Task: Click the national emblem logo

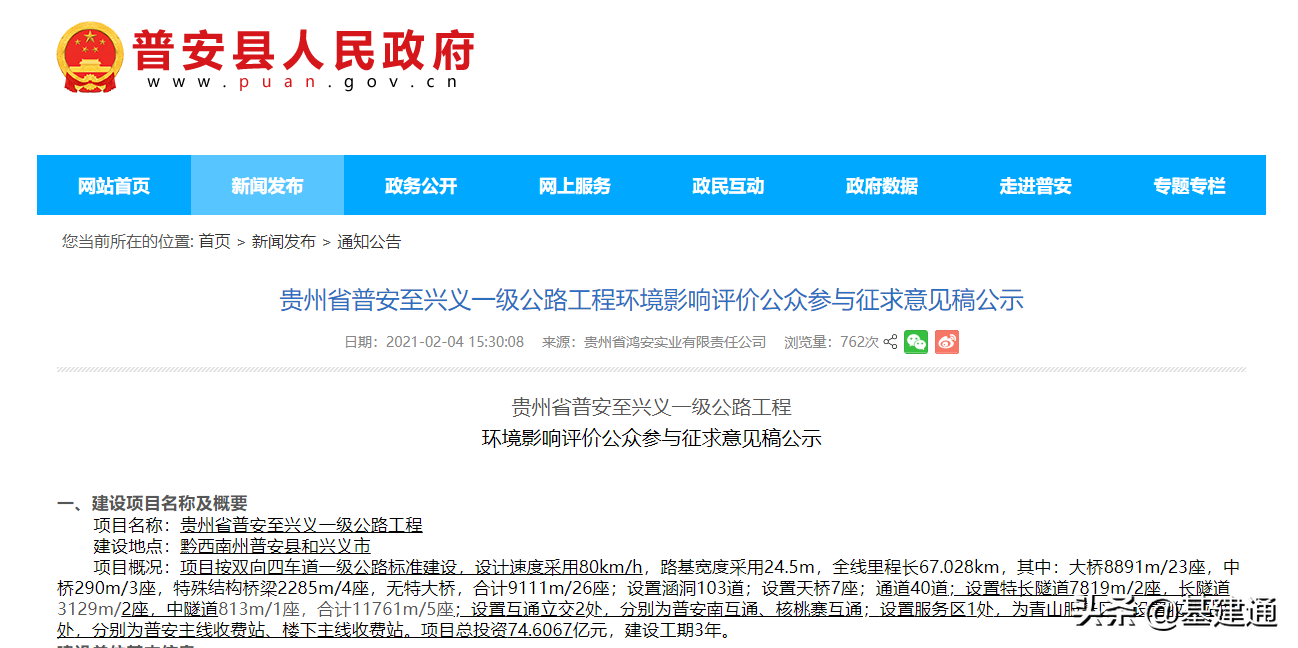Action: pos(90,57)
